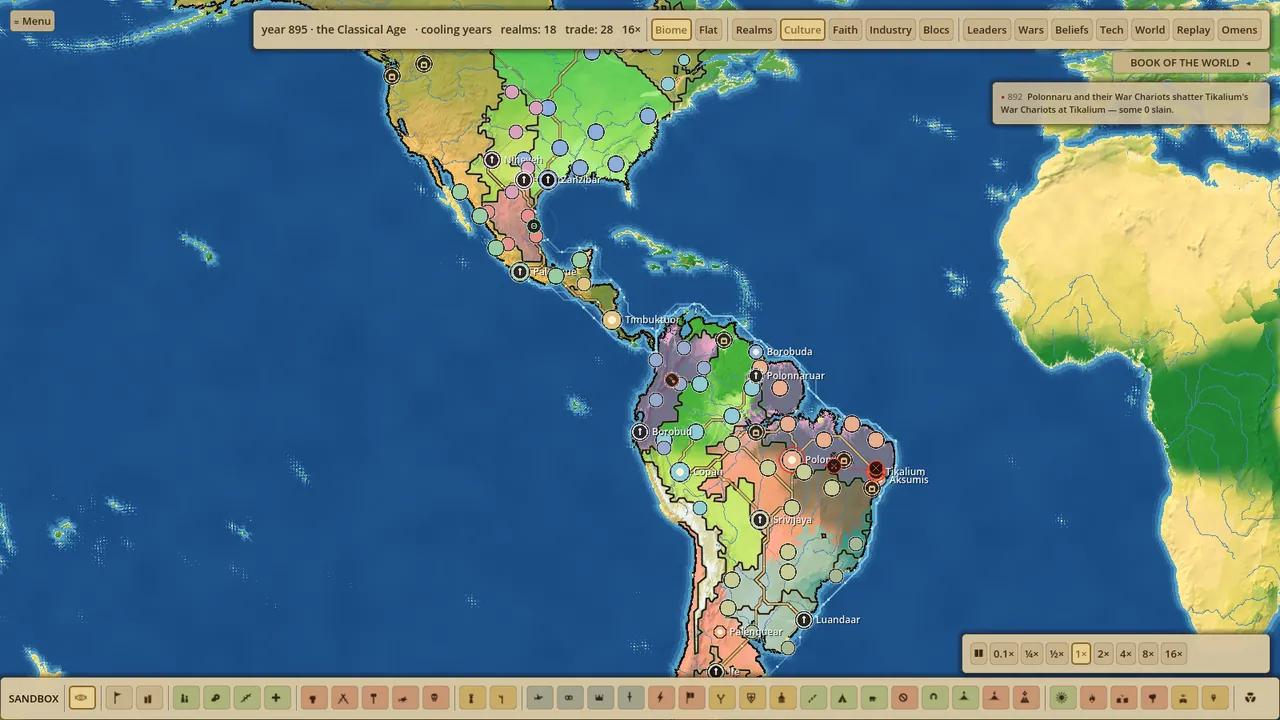Set simulation speed to 8×
This screenshot has height=720, width=1280.
click(1148, 654)
